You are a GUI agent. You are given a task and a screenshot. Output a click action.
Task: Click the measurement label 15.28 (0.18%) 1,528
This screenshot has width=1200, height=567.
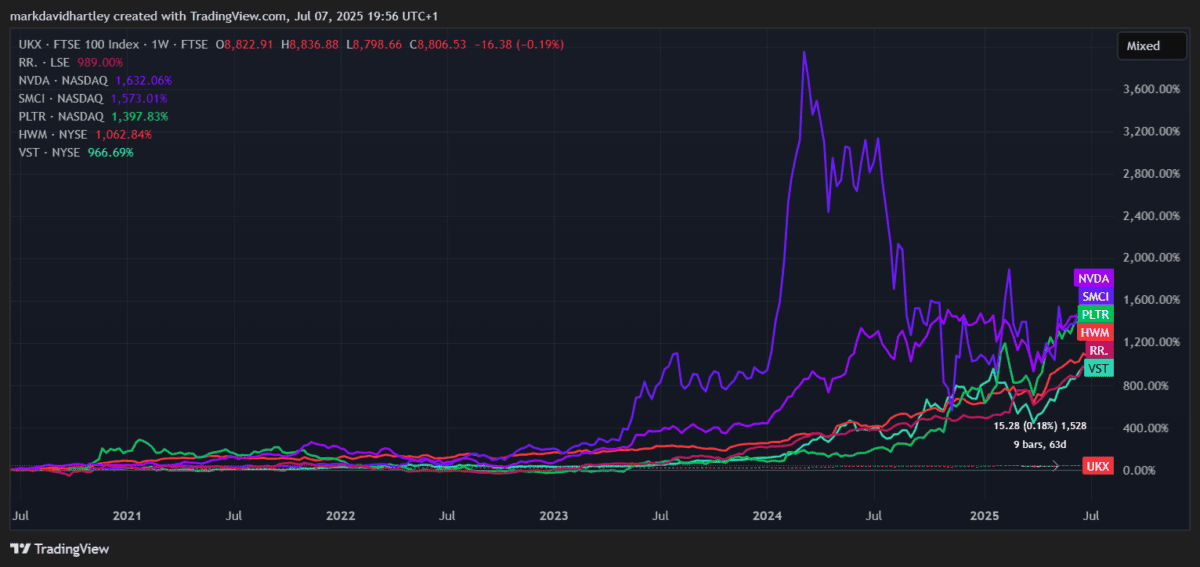point(1040,425)
